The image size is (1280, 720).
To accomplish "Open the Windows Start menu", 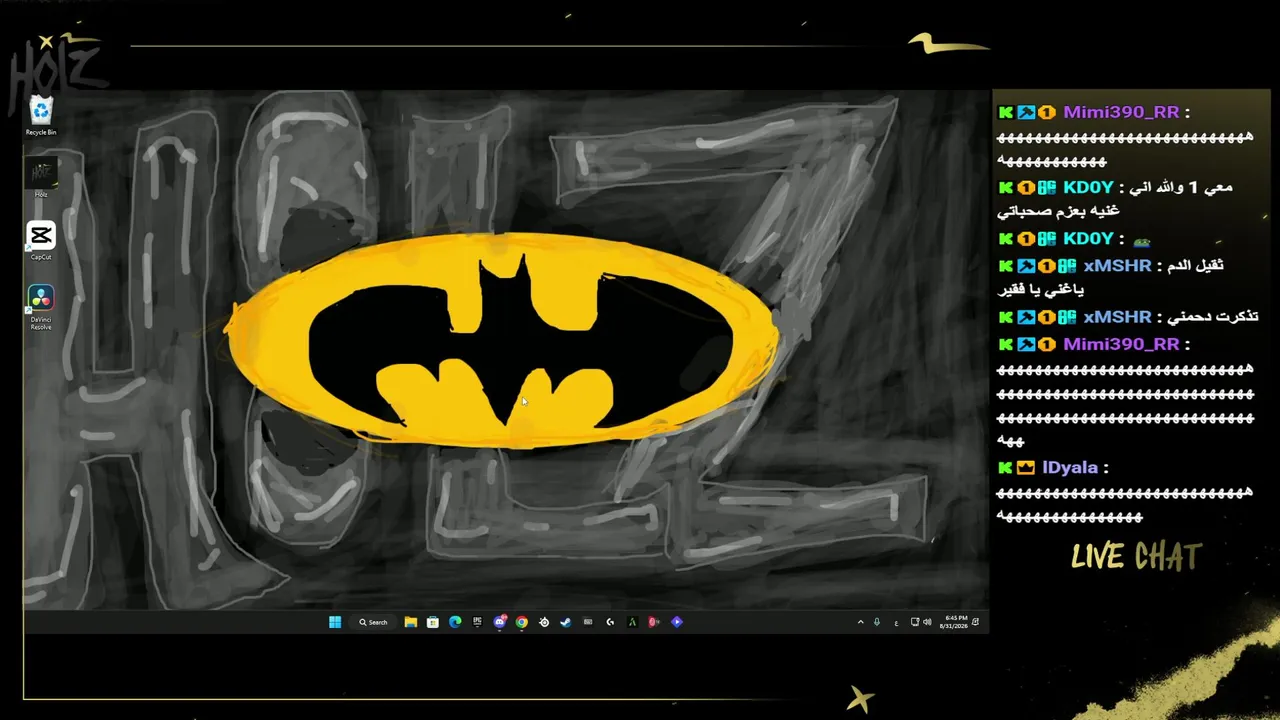I will tap(335, 622).
